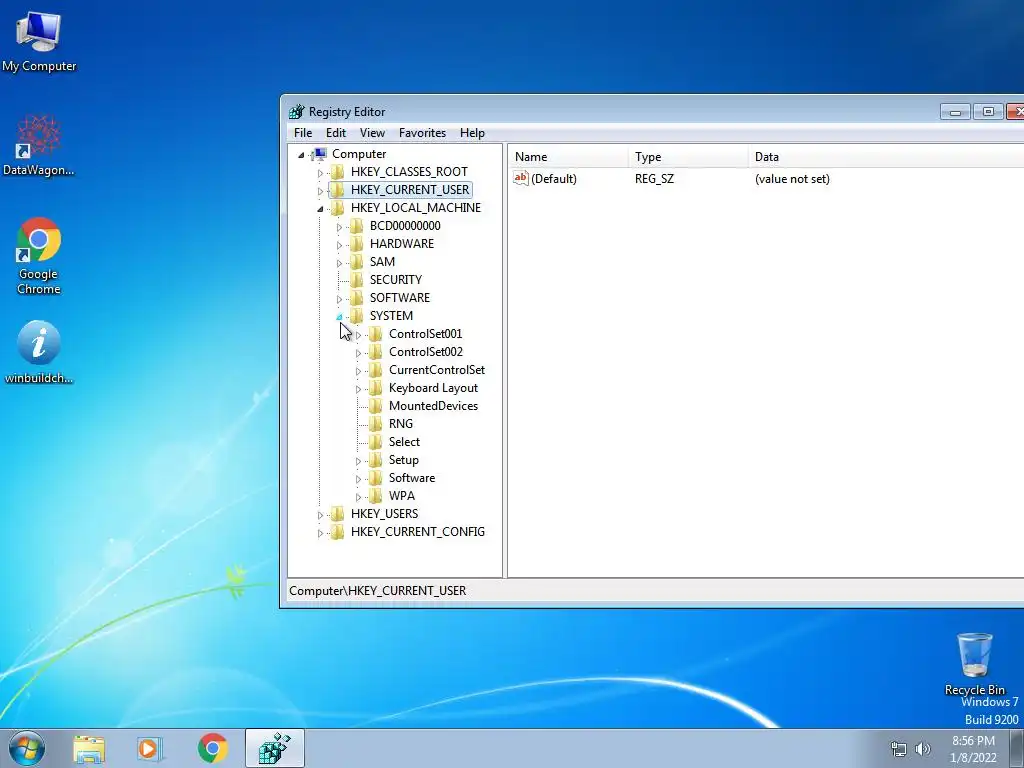Collapse HKEY_LOCAL_MACHINE arrow
Image resolution: width=1024 pixels, height=768 pixels.
(320, 209)
